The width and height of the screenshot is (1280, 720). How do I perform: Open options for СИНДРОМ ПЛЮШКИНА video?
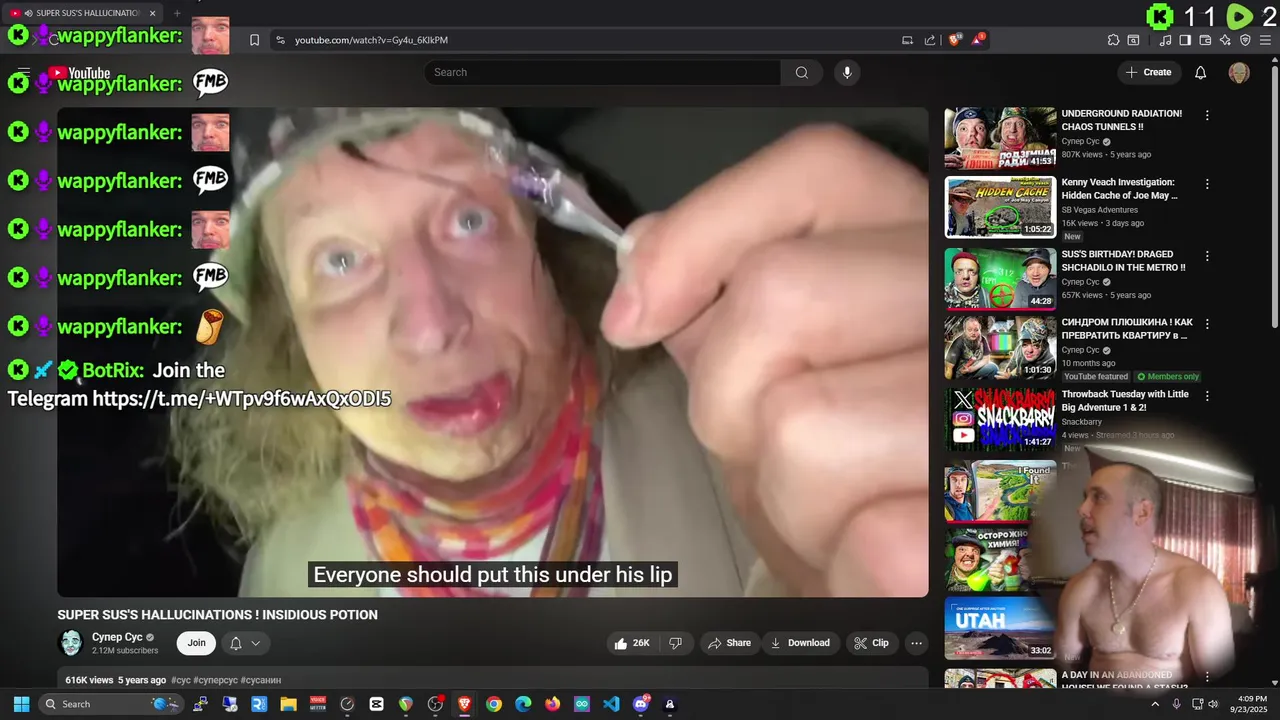click(x=1207, y=324)
